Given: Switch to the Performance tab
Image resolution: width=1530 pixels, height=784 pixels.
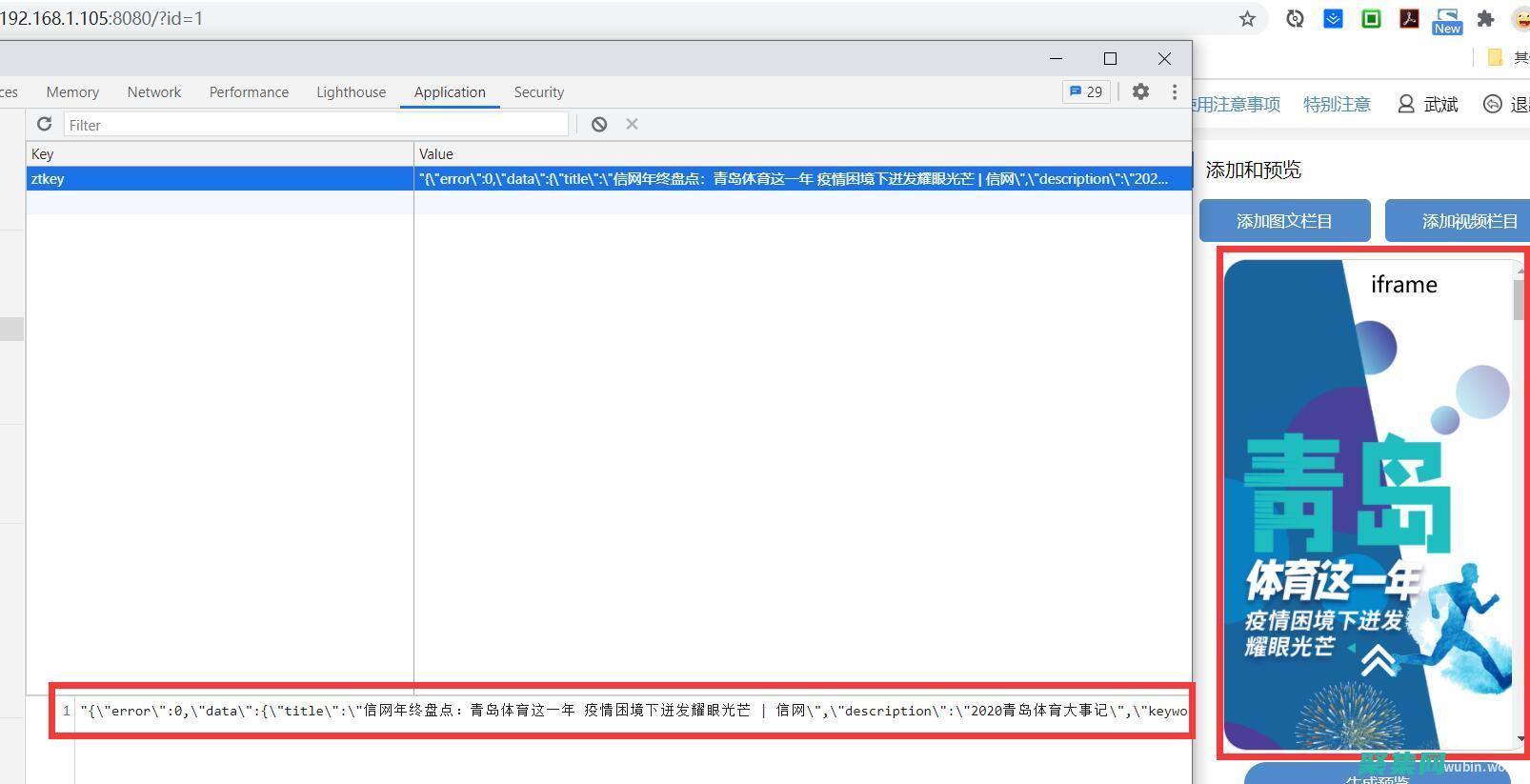Looking at the screenshot, I should 249,92.
